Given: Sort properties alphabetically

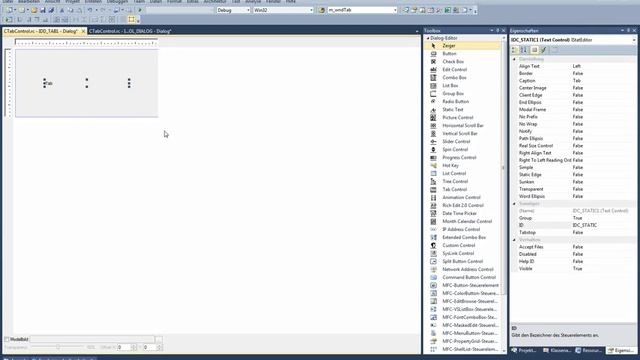Looking at the screenshot, I should [x=524, y=50].
